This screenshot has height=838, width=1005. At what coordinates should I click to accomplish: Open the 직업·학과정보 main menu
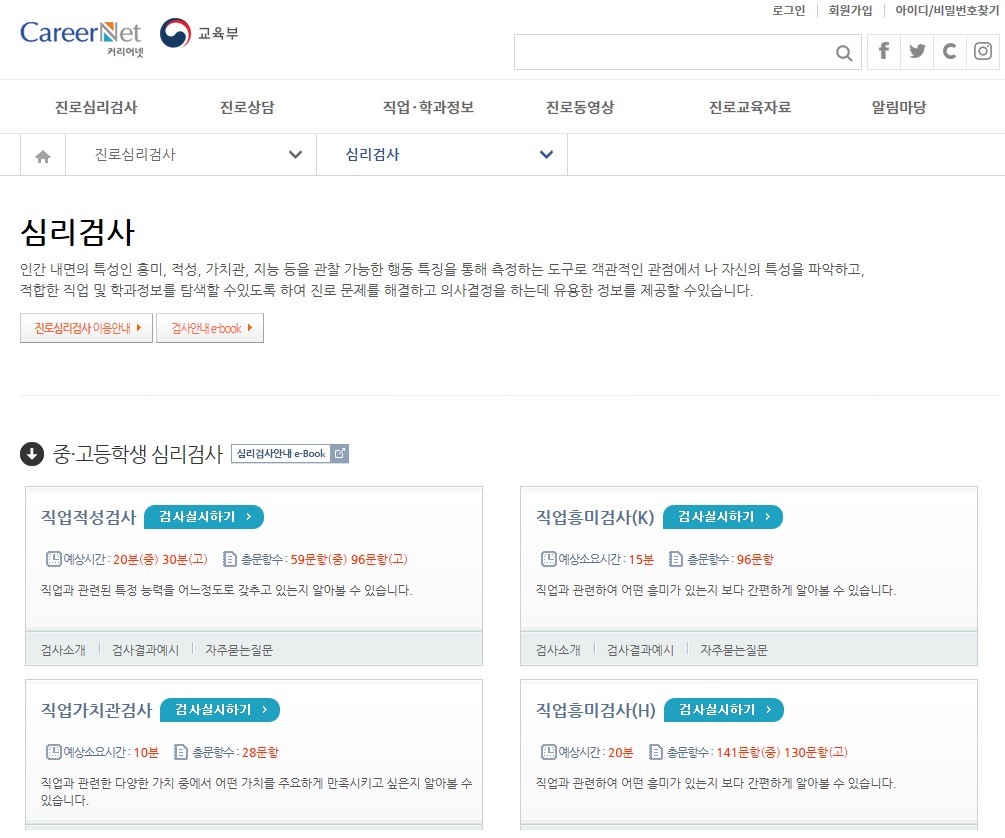tap(428, 107)
